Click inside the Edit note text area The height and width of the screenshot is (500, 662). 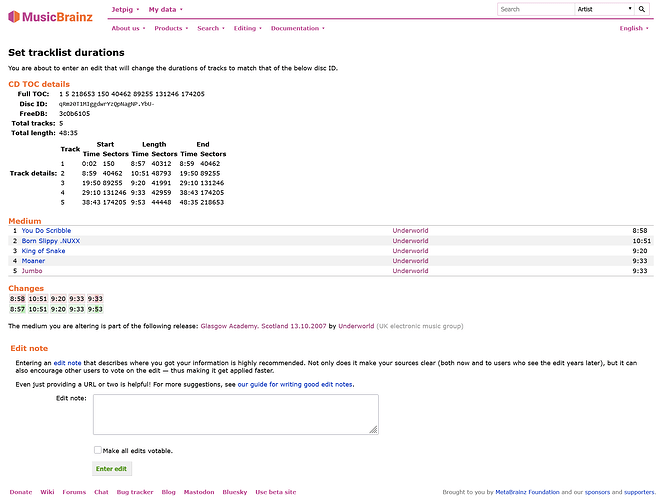pos(235,414)
